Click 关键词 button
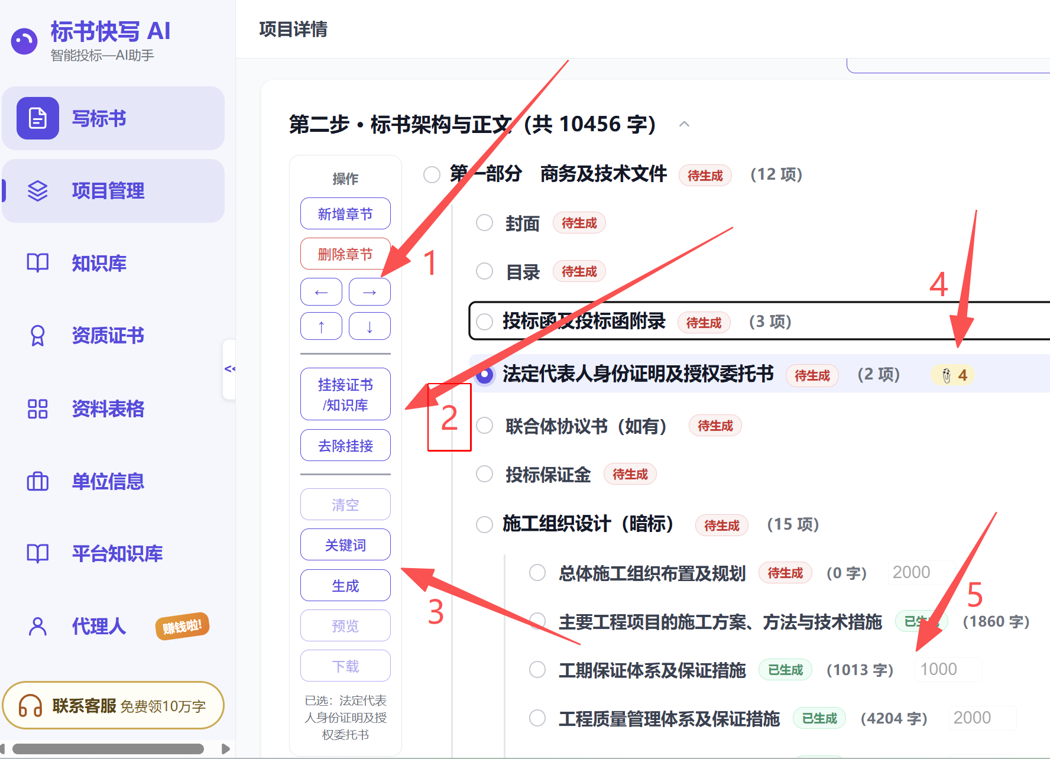The image size is (1050, 759). [x=346, y=545]
